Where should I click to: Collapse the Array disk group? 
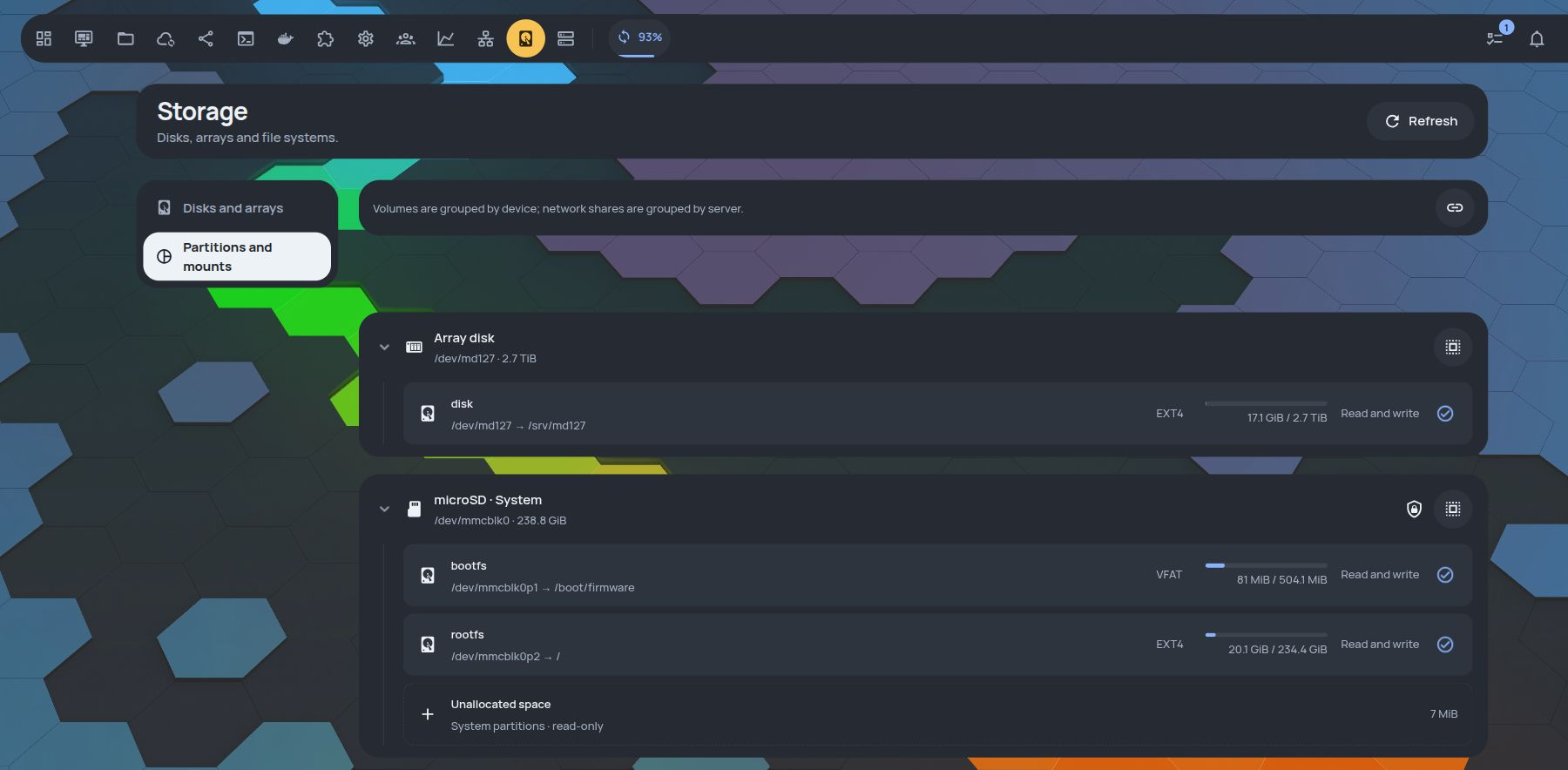[x=384, y=347]
